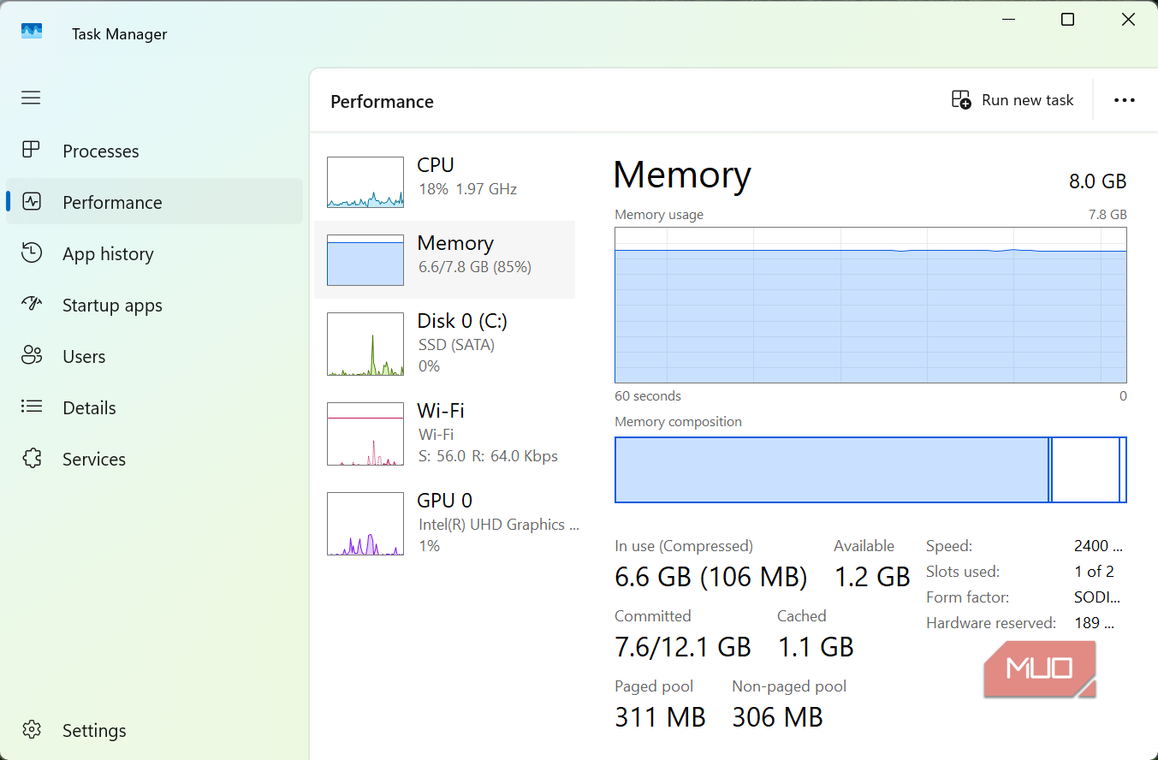Click the Startup apps gauge icon

pyautogui.click(x=31, y=304)
